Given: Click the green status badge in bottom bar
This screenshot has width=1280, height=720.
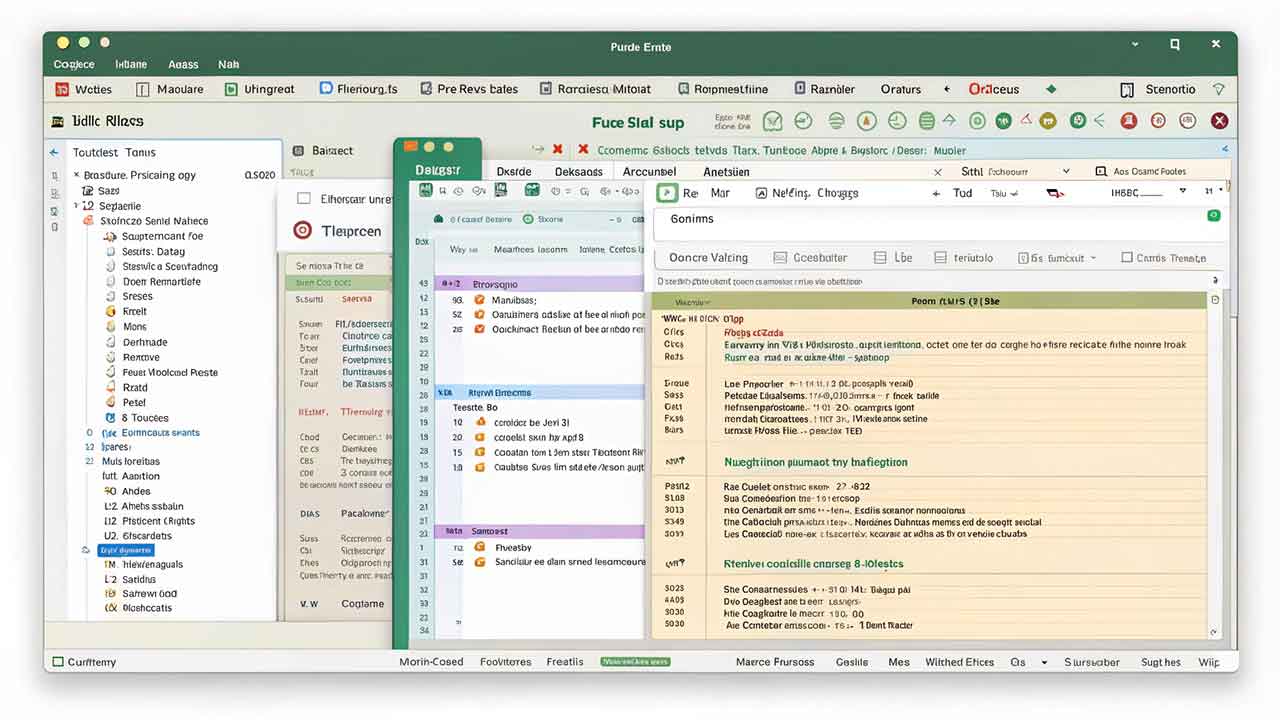Looking at the screenshot, I should point(635,661).
